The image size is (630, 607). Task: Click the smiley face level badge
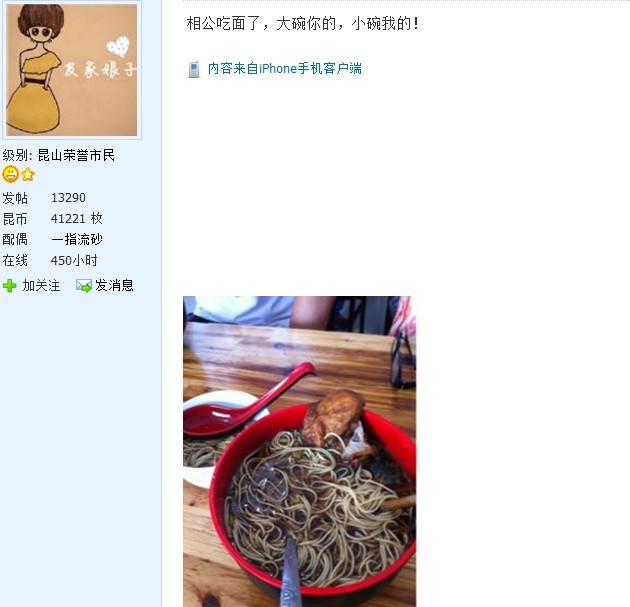coord(10,174)
